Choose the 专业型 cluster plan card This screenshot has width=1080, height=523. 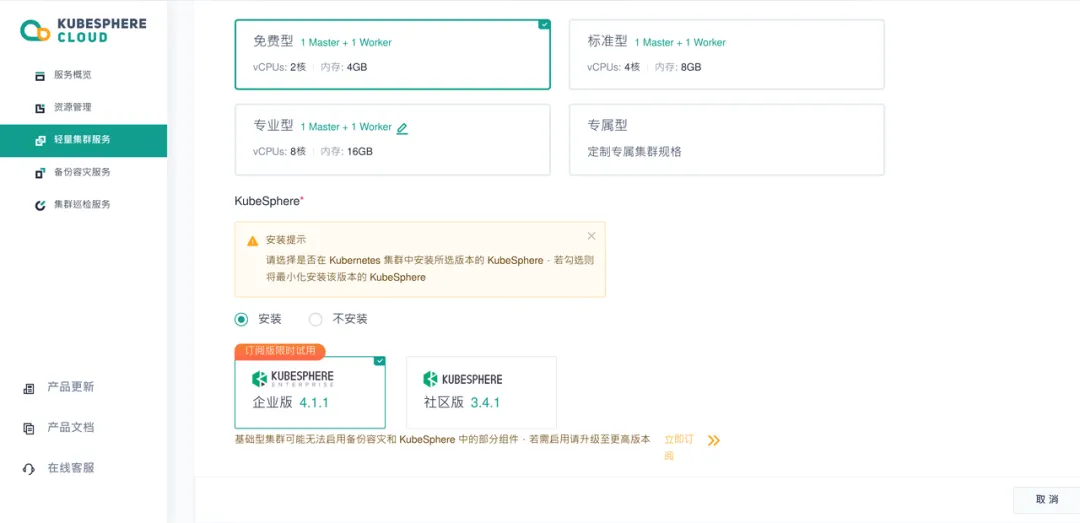tap(393, 140)
